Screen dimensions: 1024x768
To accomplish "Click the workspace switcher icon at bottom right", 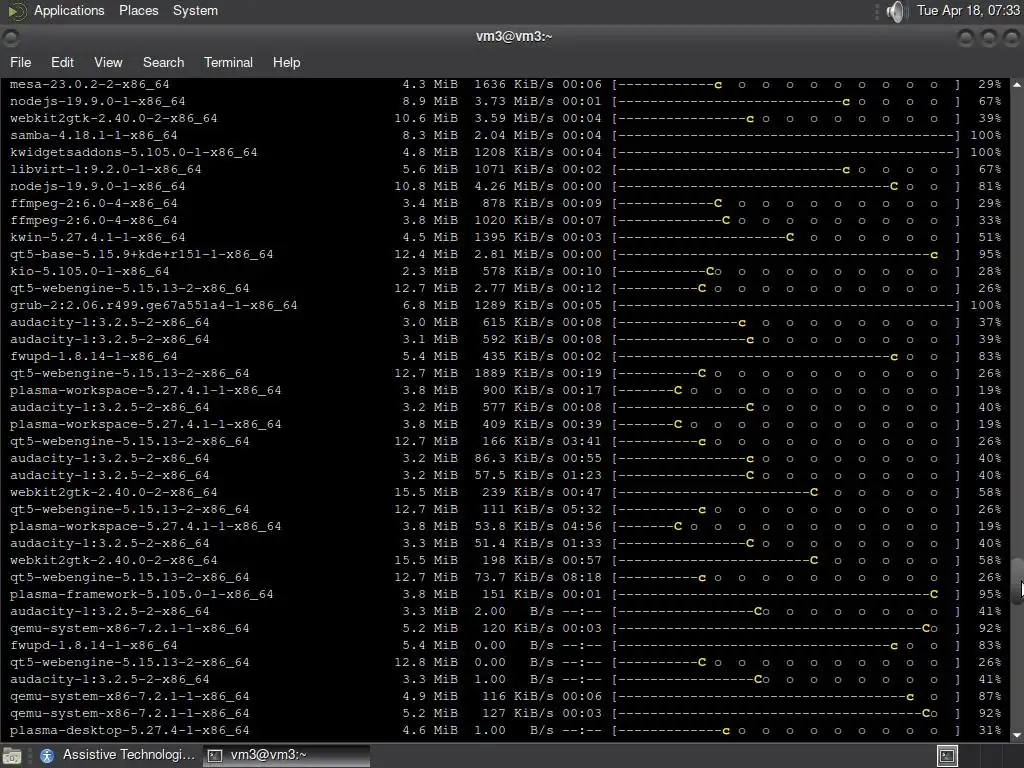I will [x=947, y=756].
